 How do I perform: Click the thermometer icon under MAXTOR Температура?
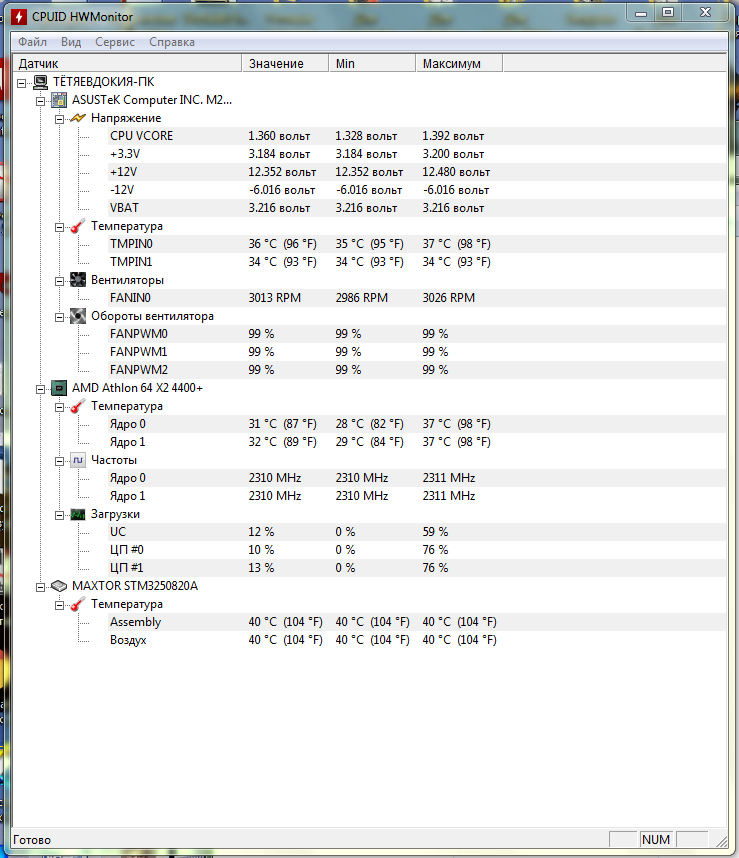78,604
